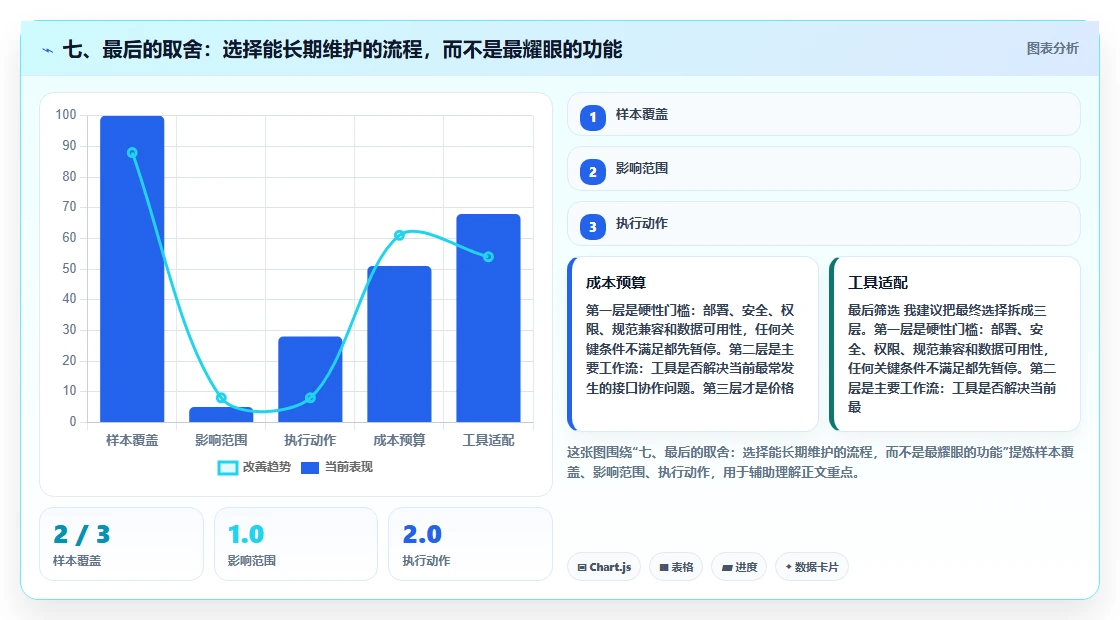Select the 工具适配 bar in the chart

[489, 318]
